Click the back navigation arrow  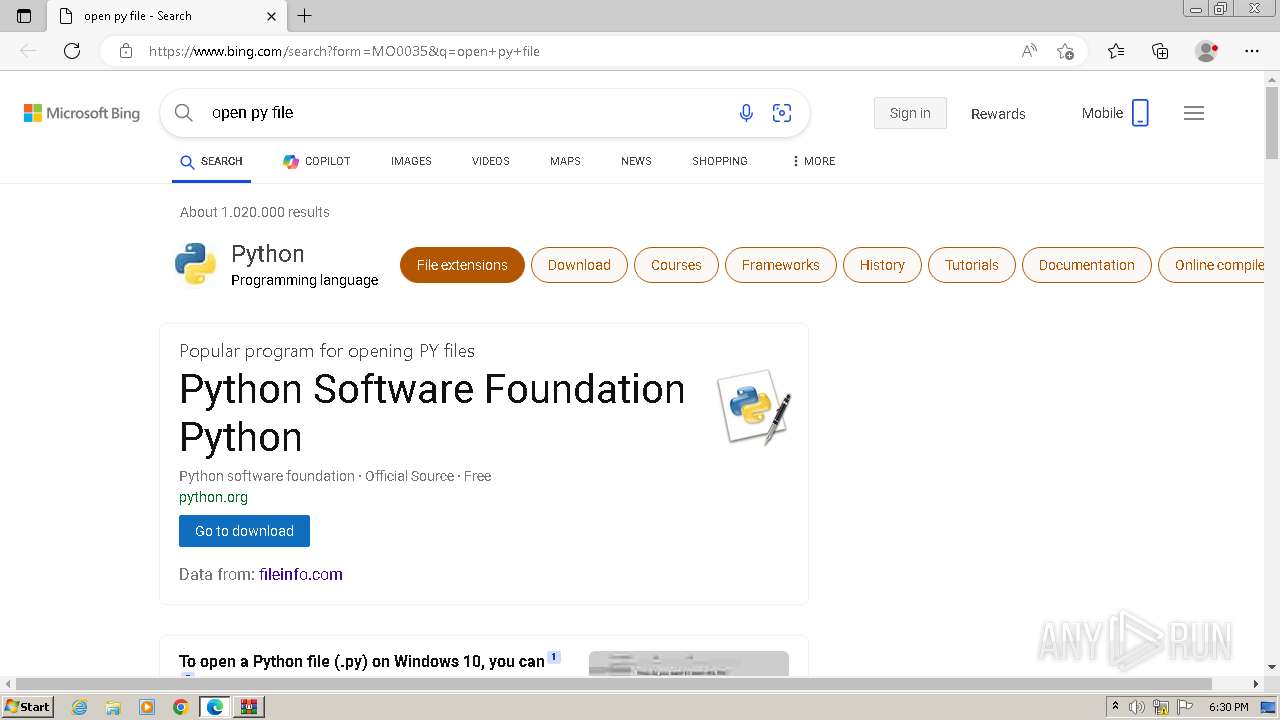coord(28,51)
